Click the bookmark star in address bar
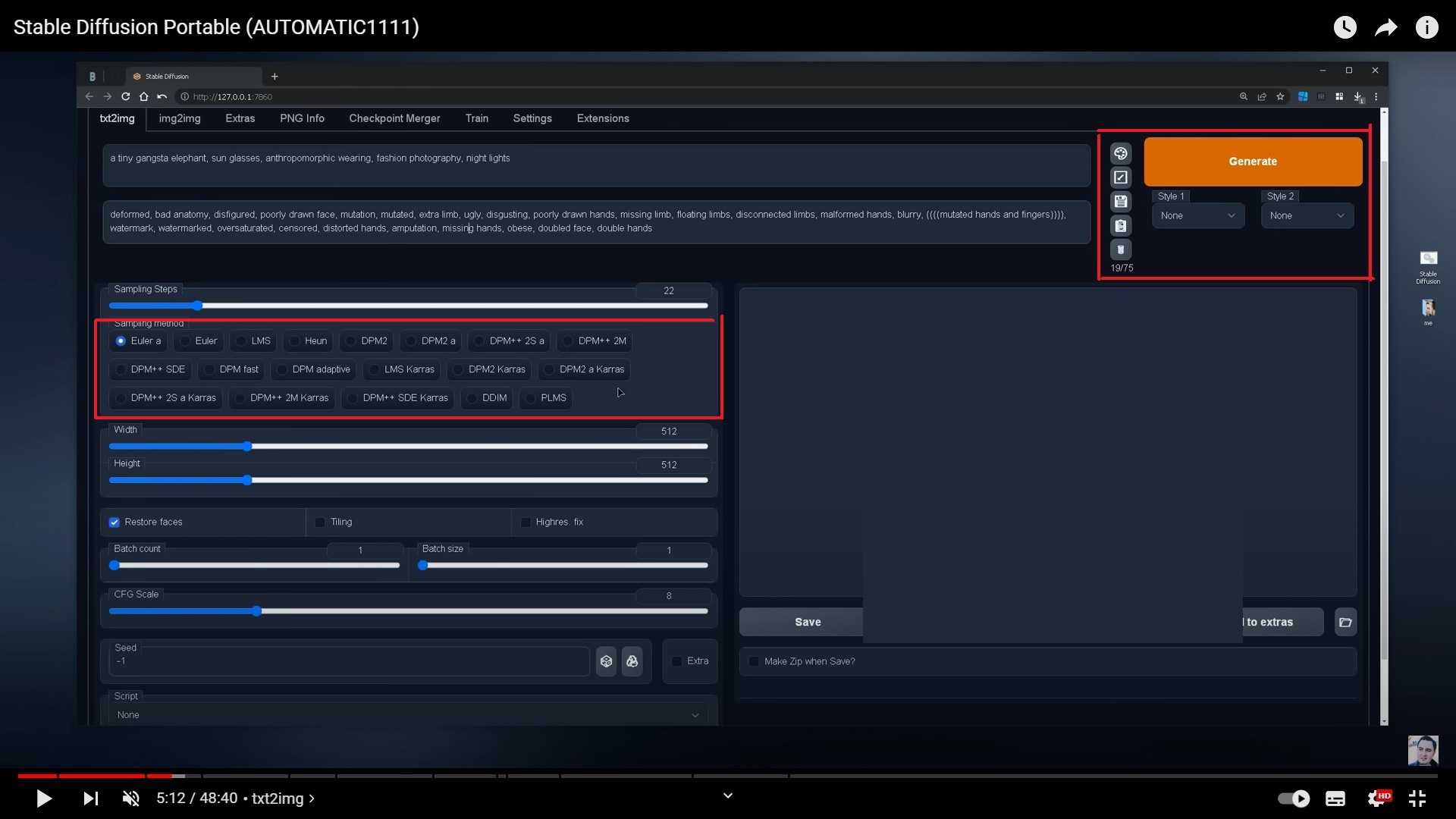1456x819 pixels. tap(1280, 96)
